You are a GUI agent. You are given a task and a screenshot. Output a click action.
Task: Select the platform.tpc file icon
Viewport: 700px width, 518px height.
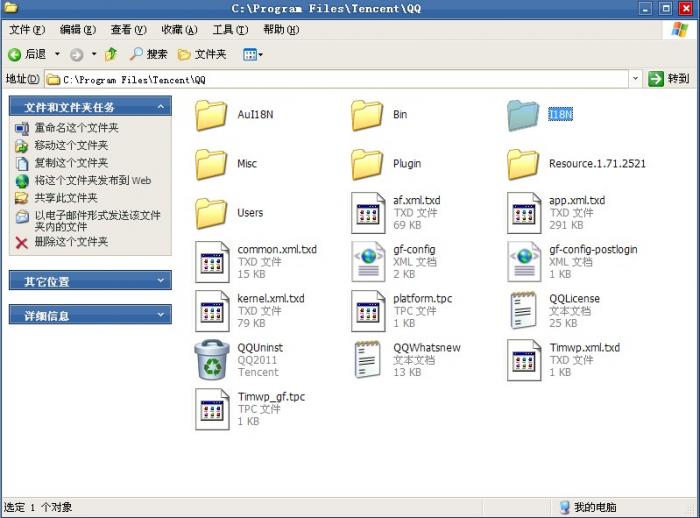[368, 311]
